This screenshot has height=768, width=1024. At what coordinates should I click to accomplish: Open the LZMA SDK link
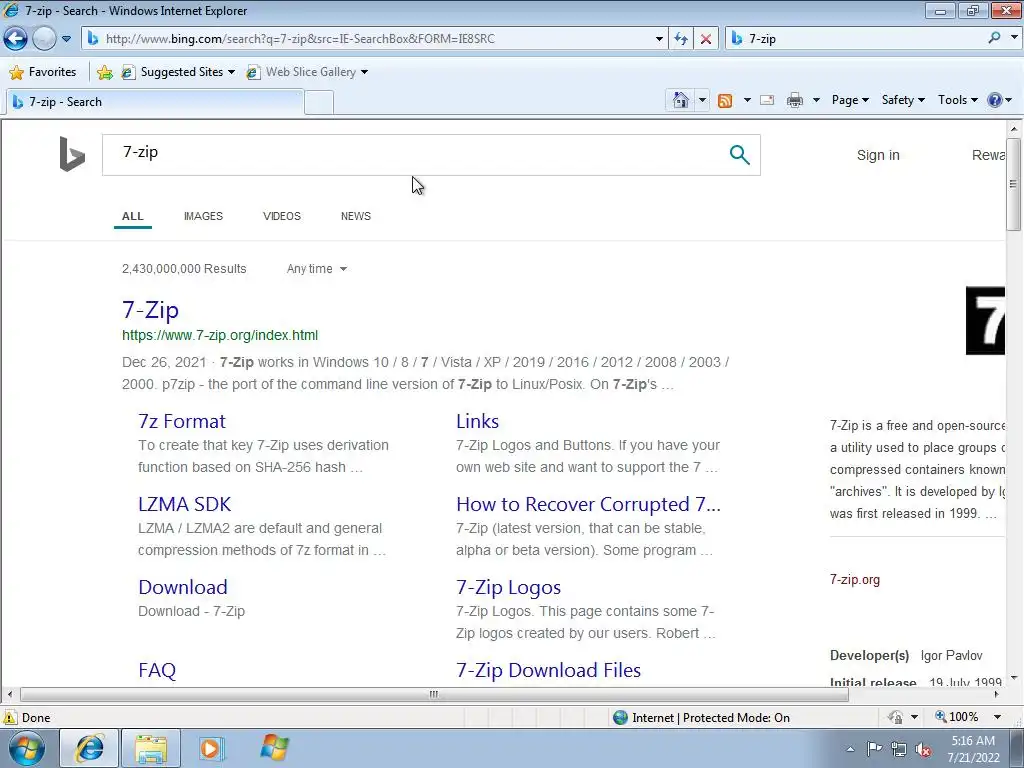pyautogui.click(x=184, y=504)
